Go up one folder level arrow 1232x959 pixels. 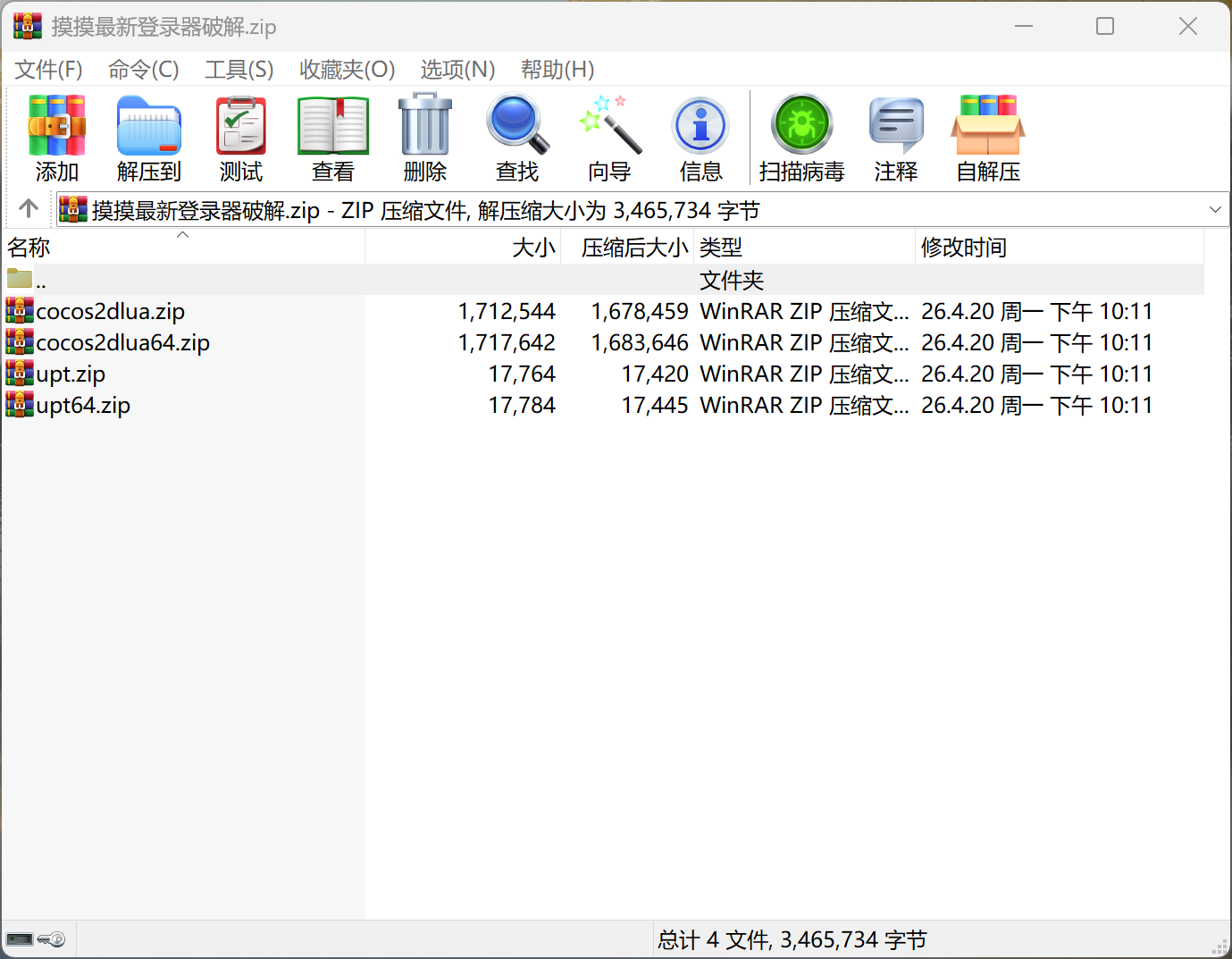(29, 209)
